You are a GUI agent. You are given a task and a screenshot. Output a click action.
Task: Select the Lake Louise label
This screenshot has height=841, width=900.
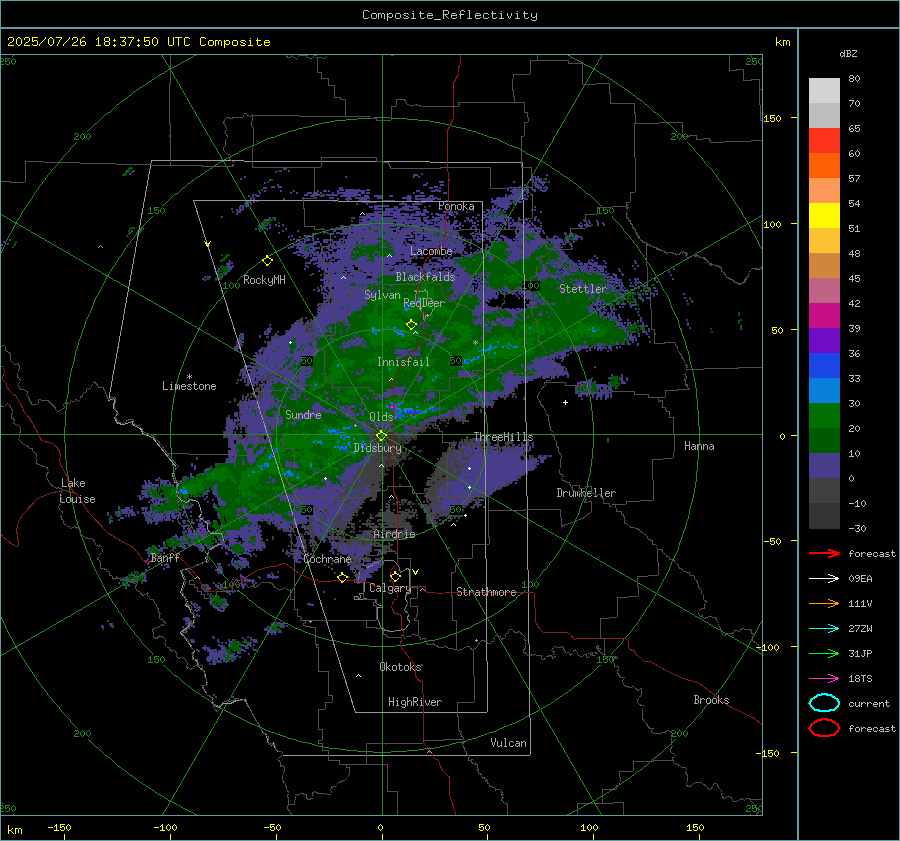[x=77, y=491]
